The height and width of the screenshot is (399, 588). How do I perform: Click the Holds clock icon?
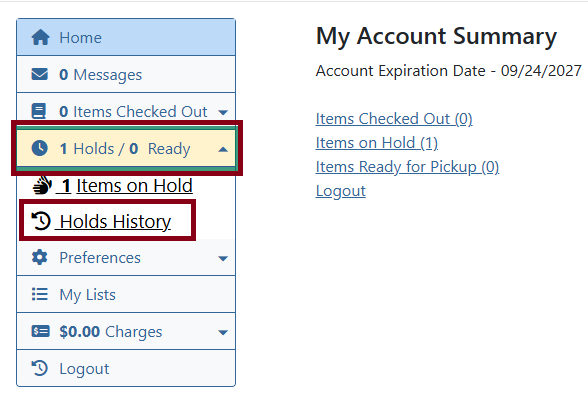39,148
